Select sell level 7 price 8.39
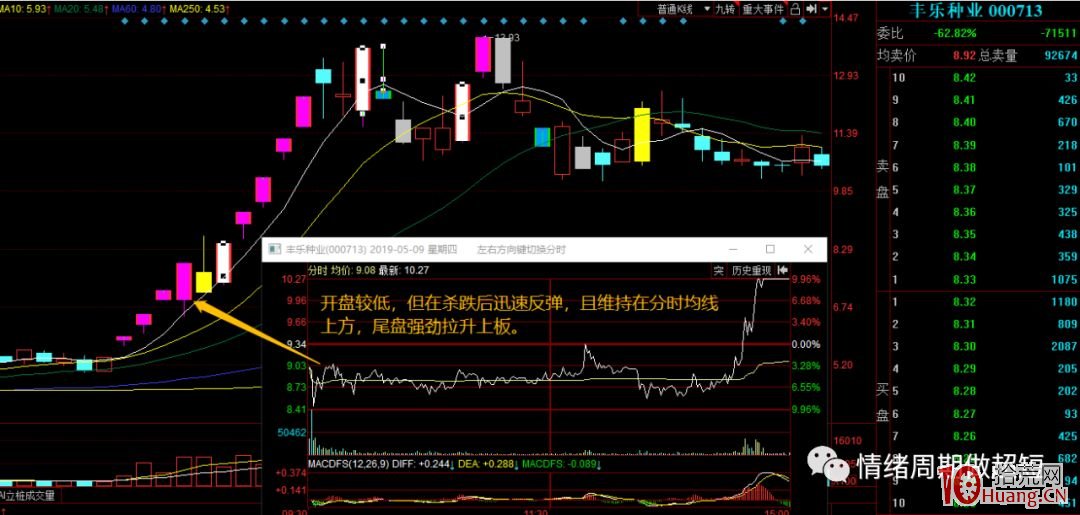1080x515 pixels. coord(965,145)
